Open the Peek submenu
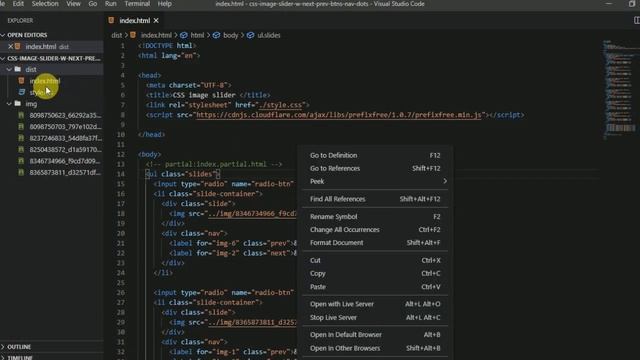 pos(375,181)
